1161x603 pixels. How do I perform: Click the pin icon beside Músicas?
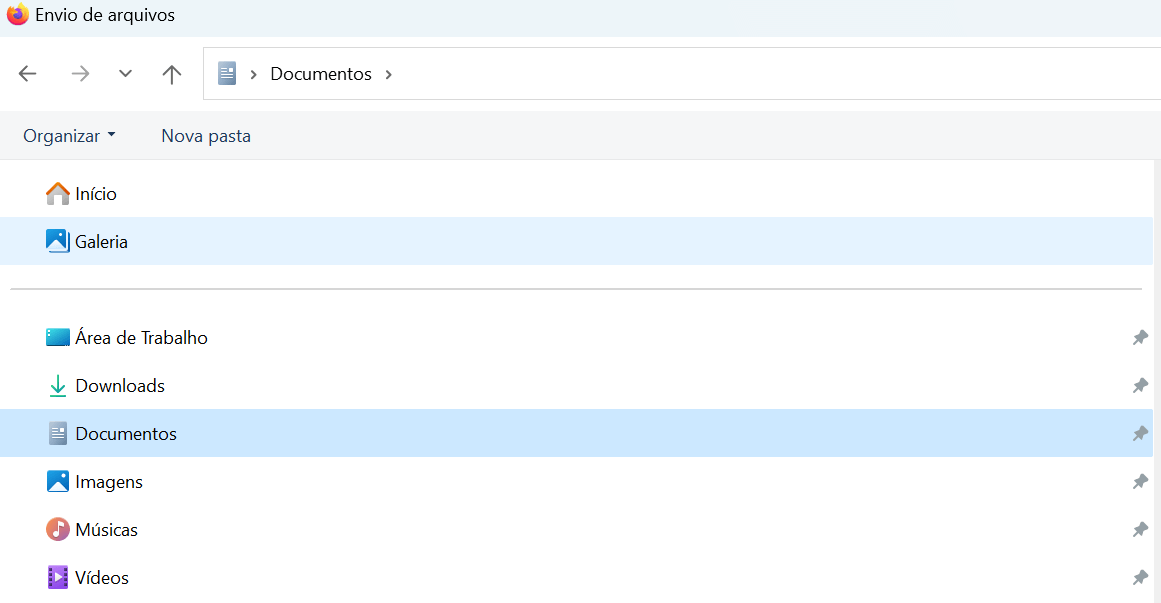[x=1140, y=530]
